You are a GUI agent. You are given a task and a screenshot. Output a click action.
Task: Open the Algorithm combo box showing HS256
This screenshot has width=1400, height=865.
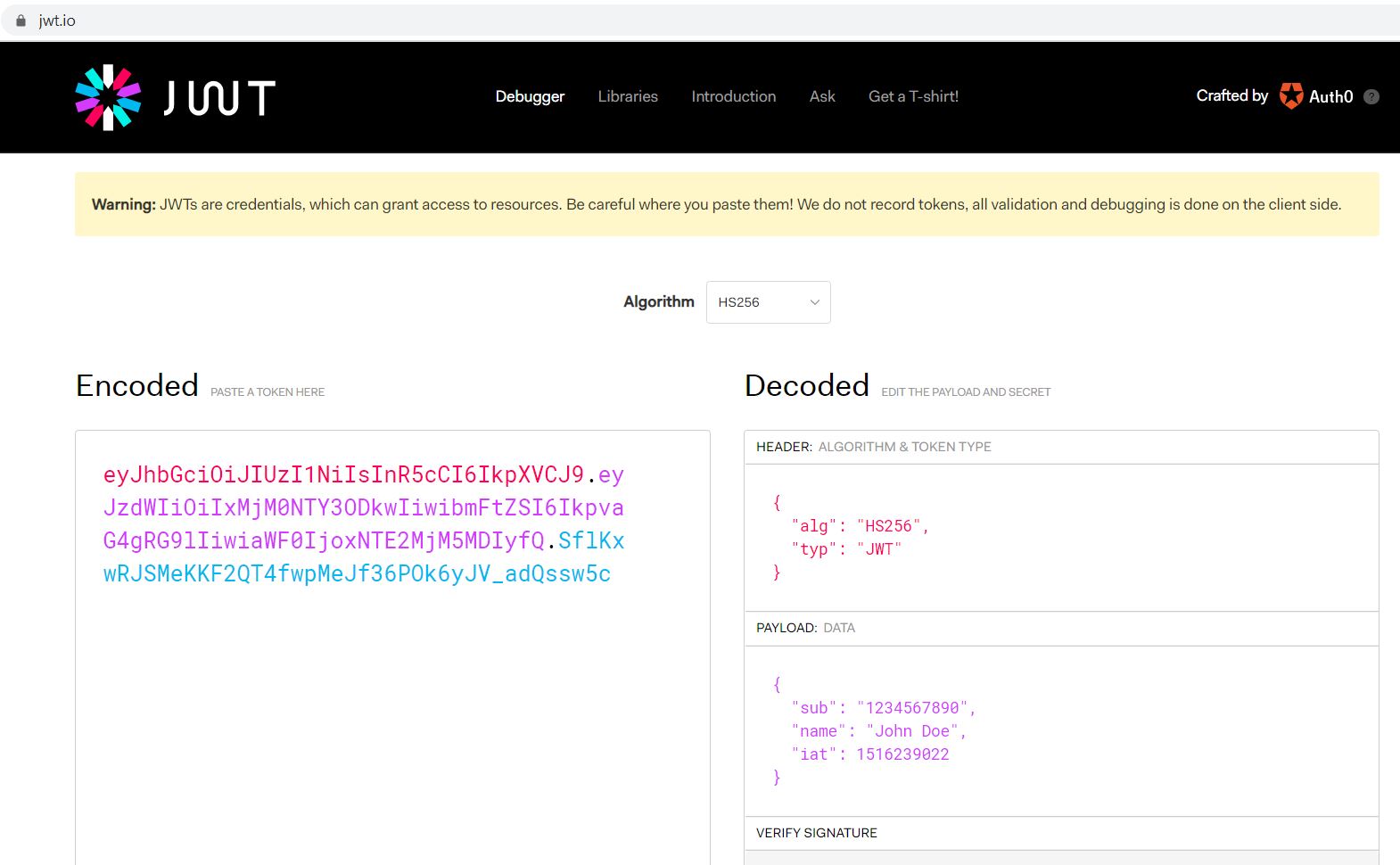[768, 302]
